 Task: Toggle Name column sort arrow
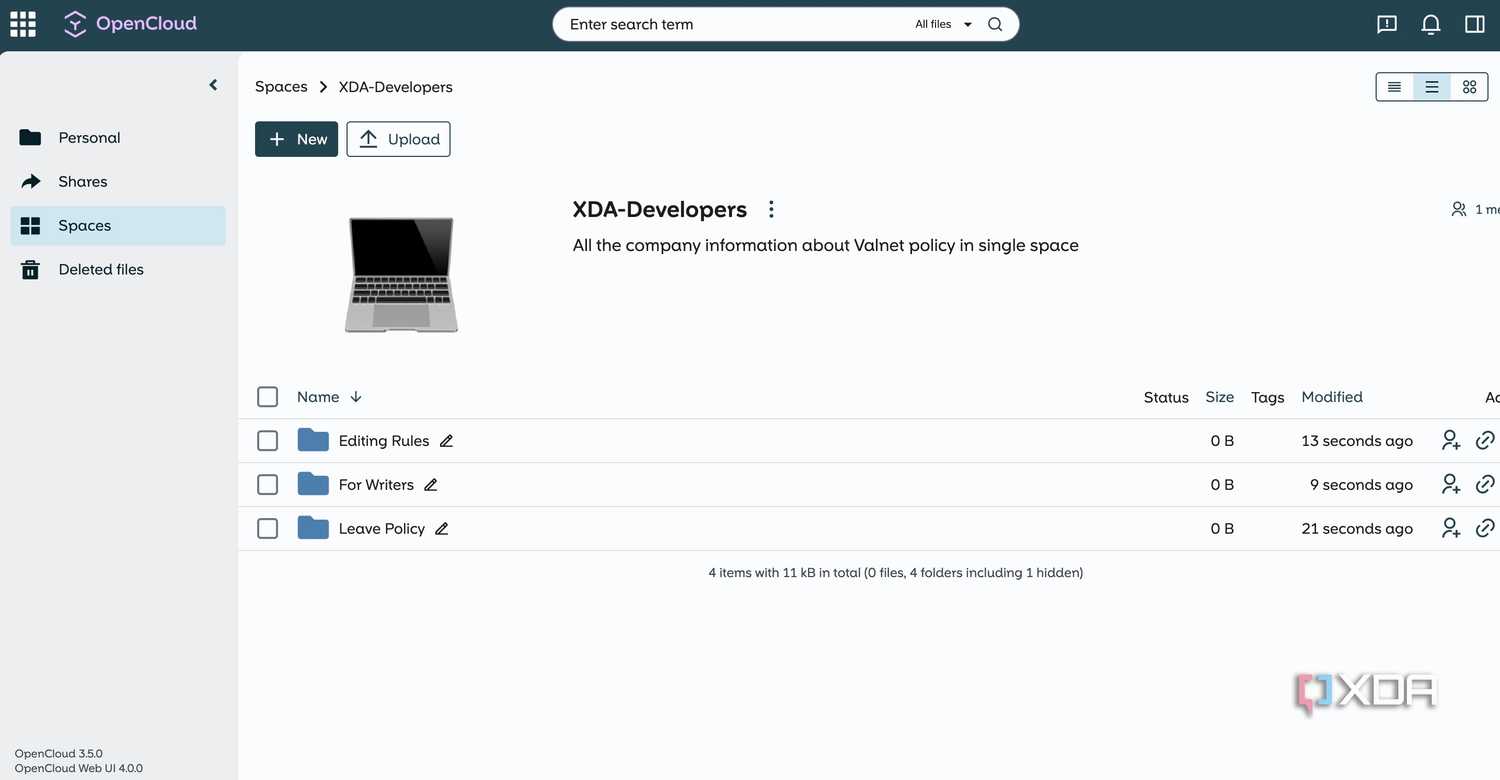(x=356, y=397)
